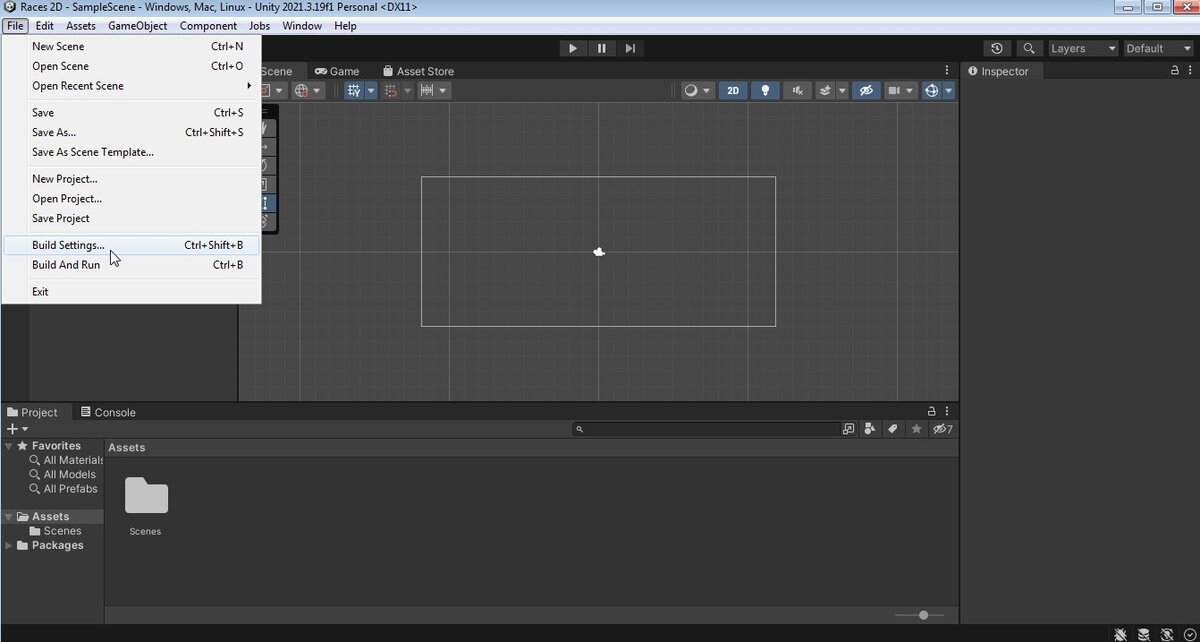The height and width of the screenshot is (642, 1200).
Task: Click the star Save search icon
Action: (x=916, y=429)
